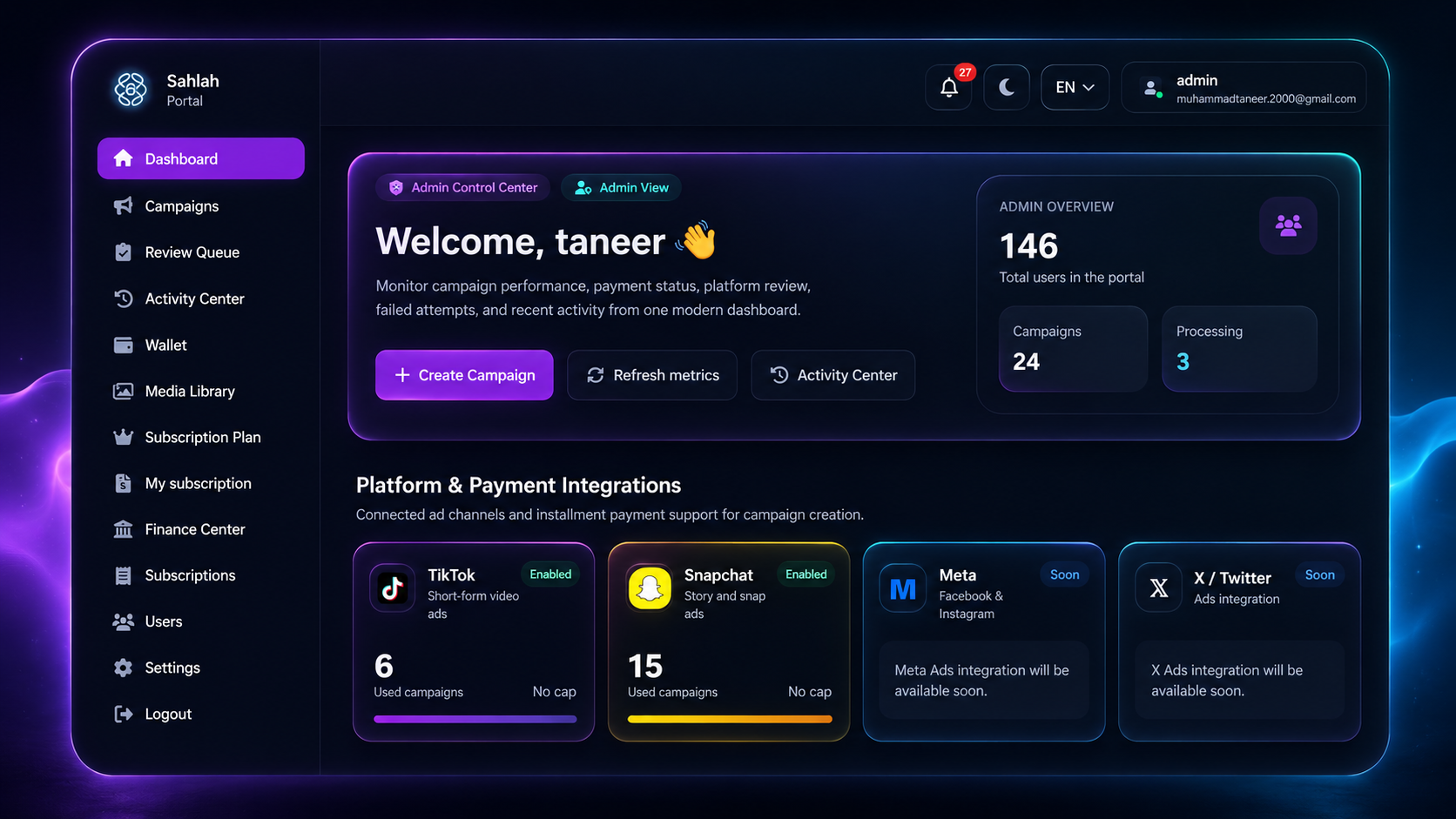The width and height of the screenshot is (1456, 819).
Task: Click the X Ads available soon message
Action: pyautogui.click(x=1240, y=681)
